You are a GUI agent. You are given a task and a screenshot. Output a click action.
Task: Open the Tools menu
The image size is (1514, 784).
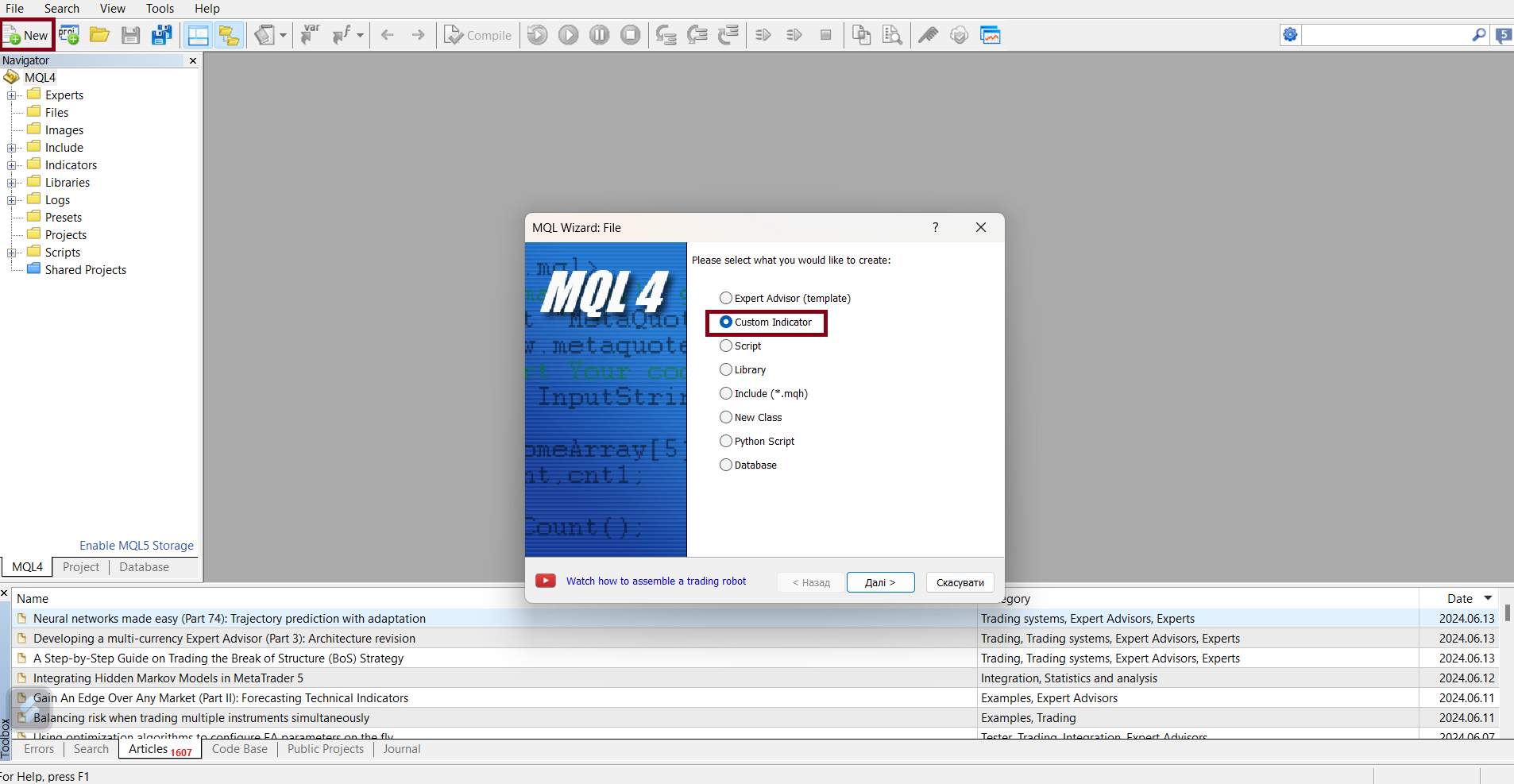point(160,9)
